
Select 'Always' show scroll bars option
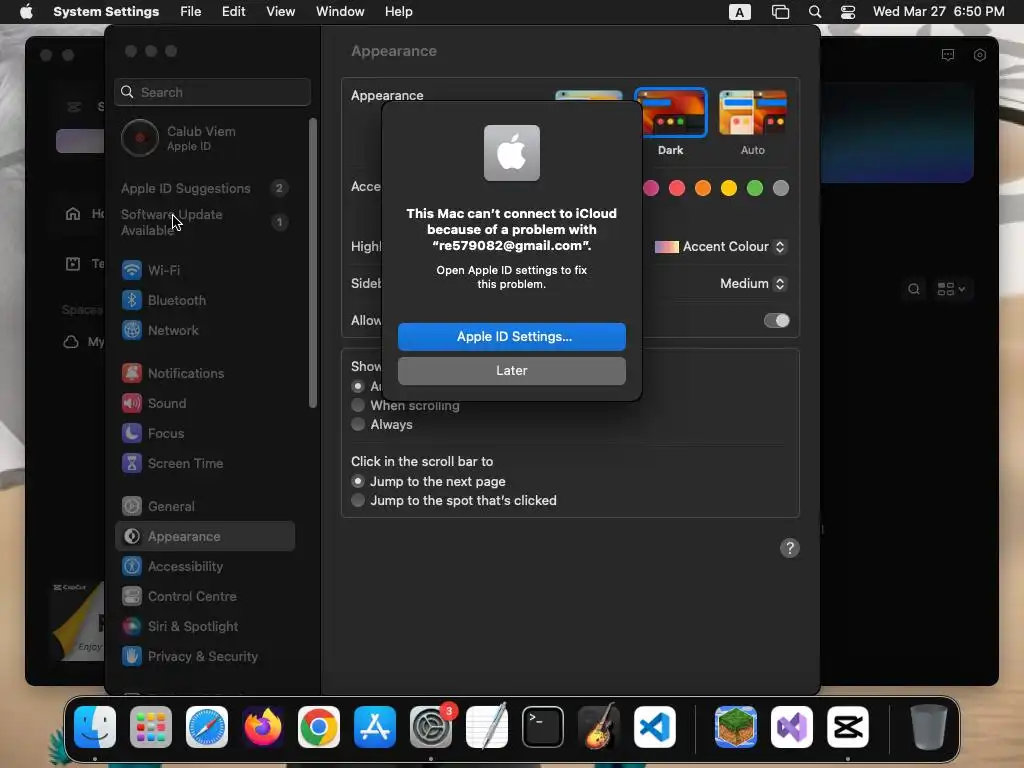[382, 424]
